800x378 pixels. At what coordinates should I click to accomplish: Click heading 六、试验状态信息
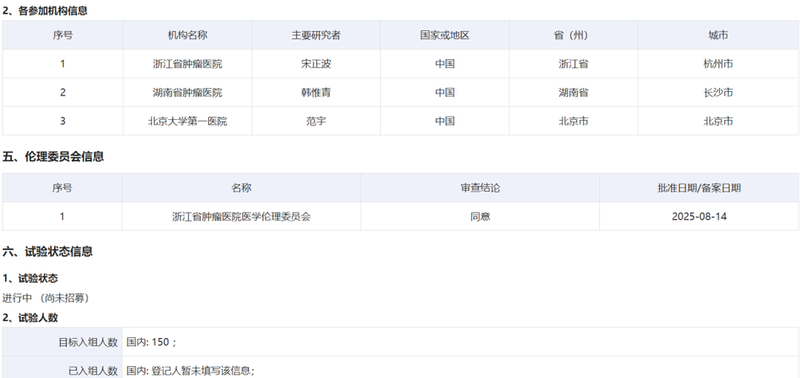point(47,251)
